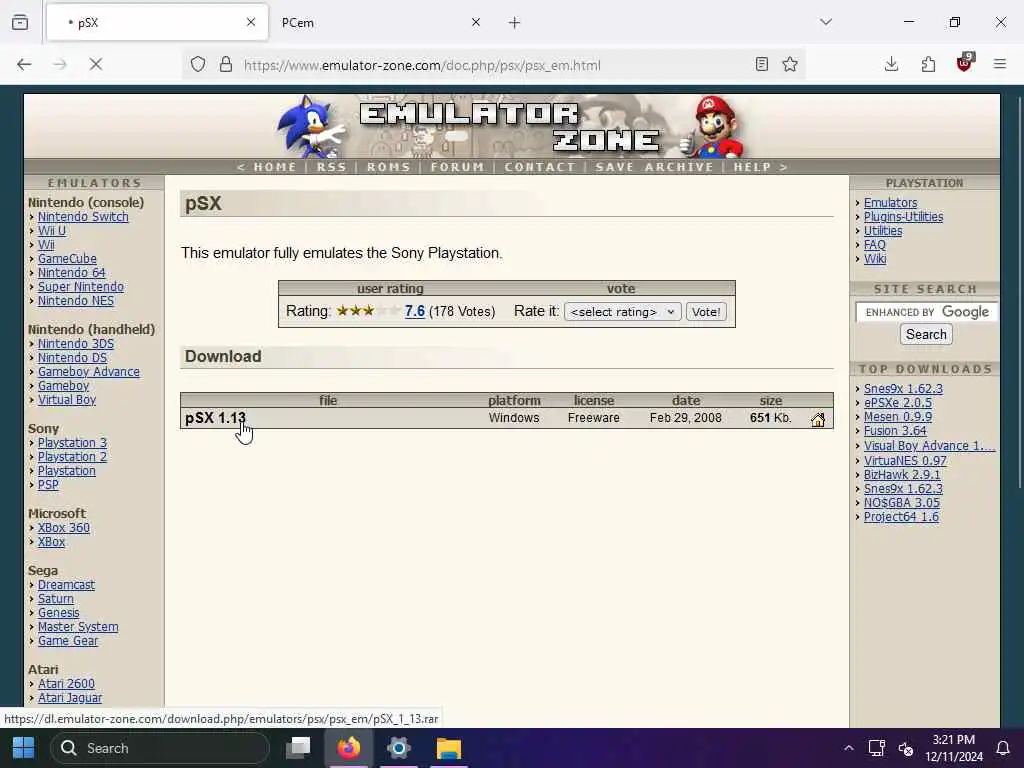The image size is (1024, 768).
Task: Open Firefox from the taskbar
Action: [x=349, y=748]
